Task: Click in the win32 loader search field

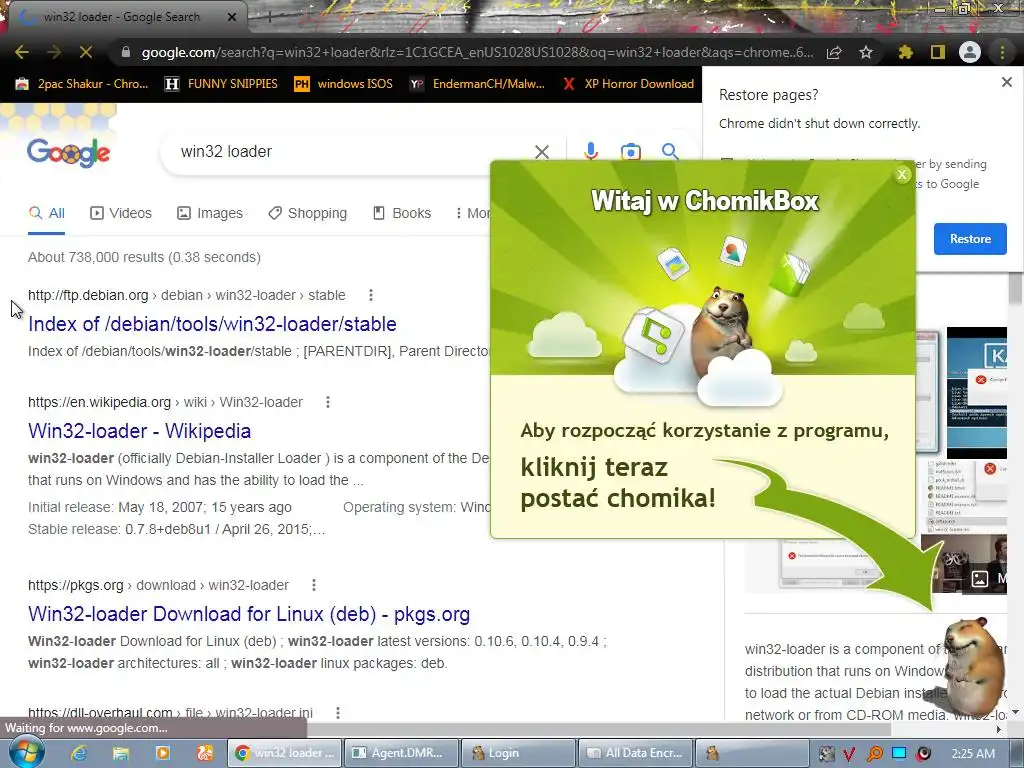Action: (346, 152)
